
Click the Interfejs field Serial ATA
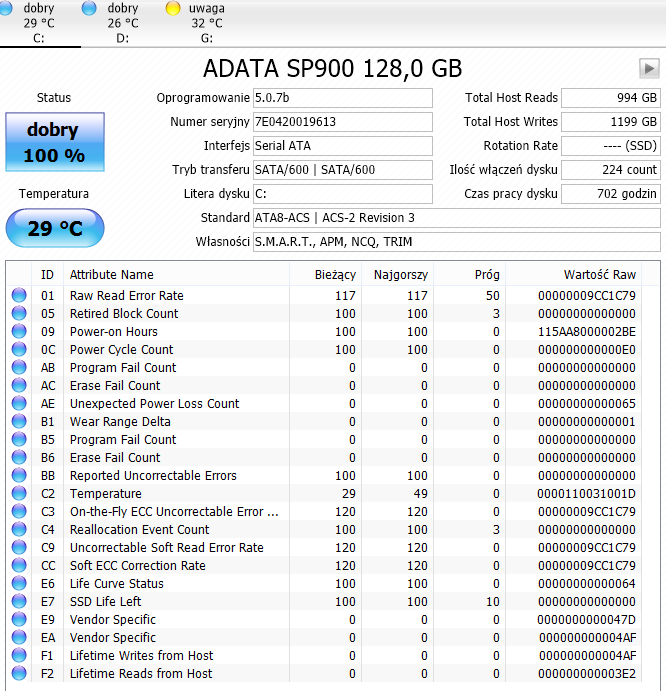click(342, 146)
